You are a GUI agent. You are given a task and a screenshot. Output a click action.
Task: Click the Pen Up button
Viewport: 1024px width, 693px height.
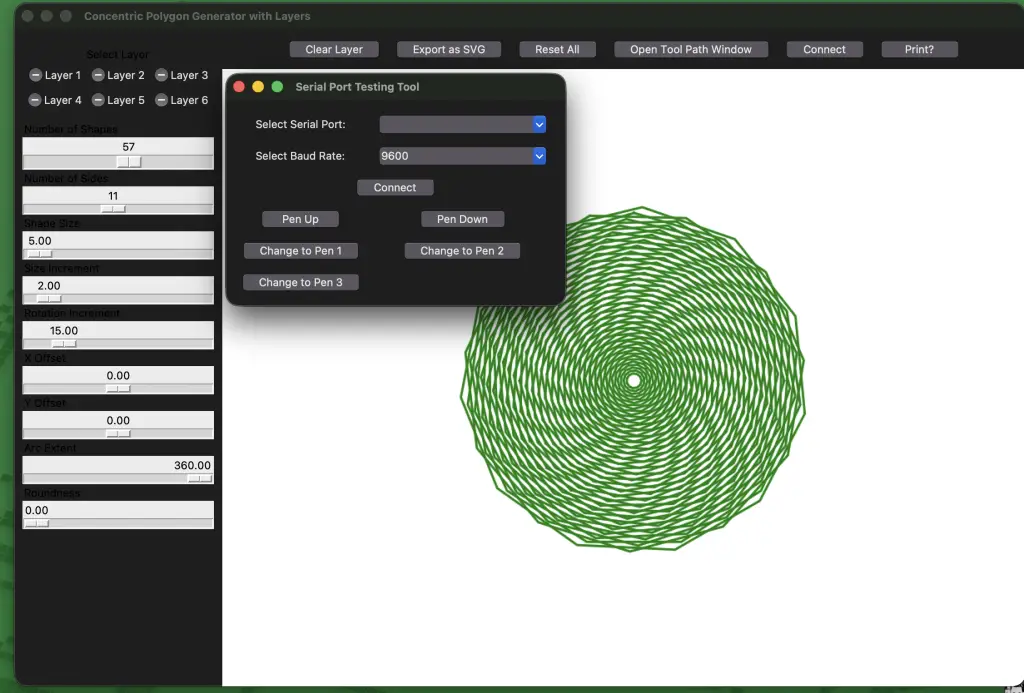click(x=300, y=219)
